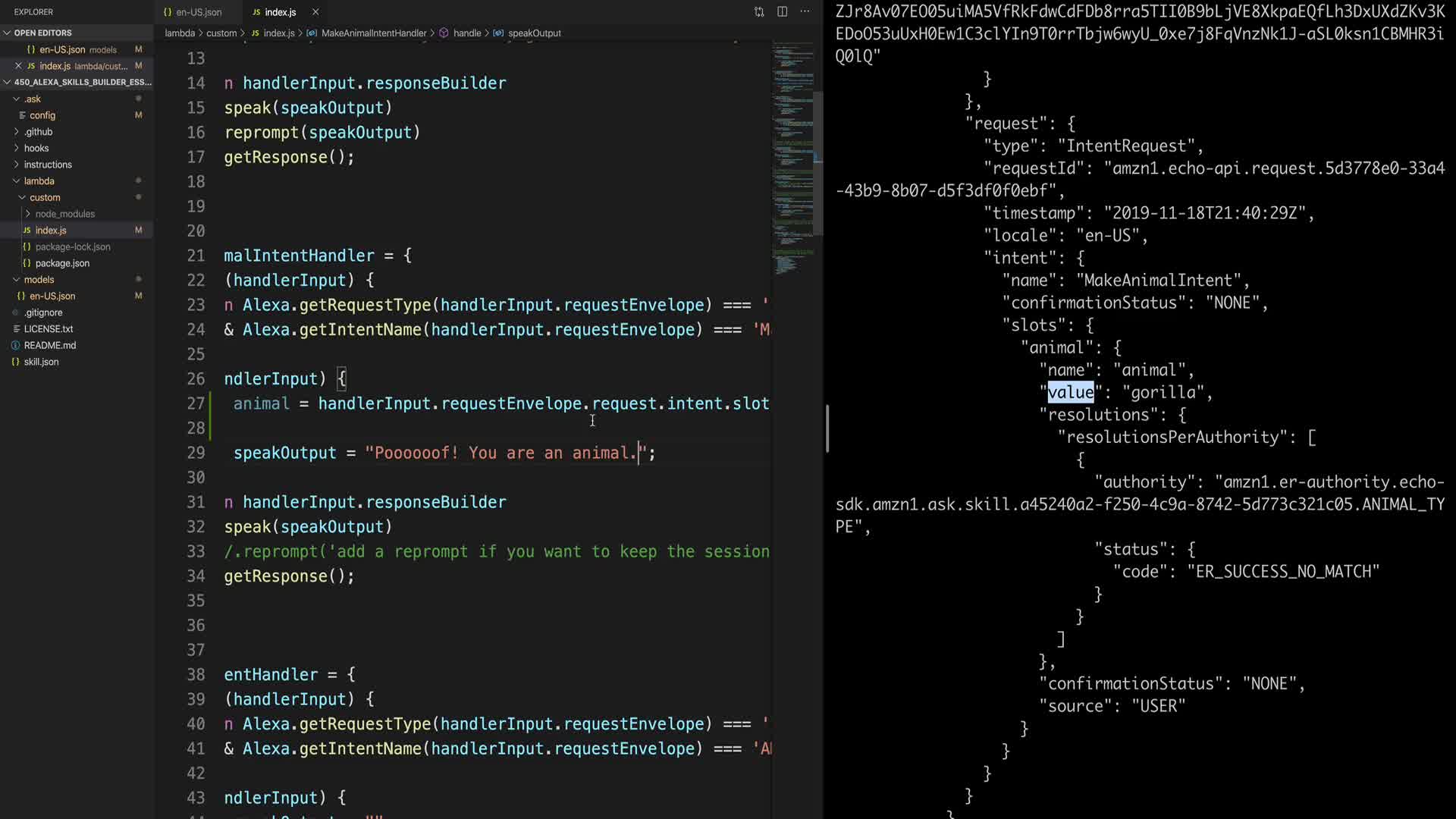
Task: Click the README.md info file icon
Action: click(15, 345)
